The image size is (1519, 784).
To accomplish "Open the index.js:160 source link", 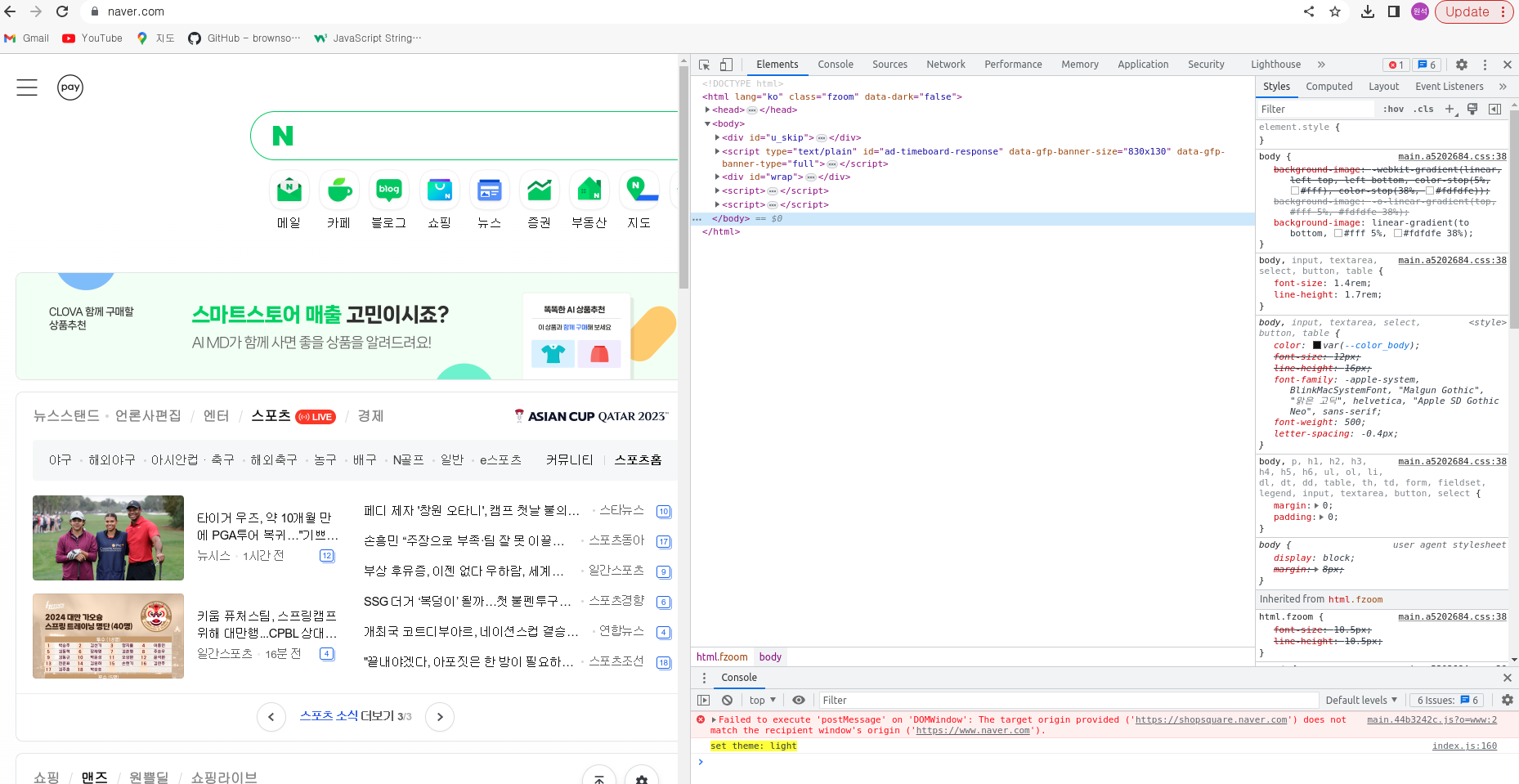I will [1464, 746].
